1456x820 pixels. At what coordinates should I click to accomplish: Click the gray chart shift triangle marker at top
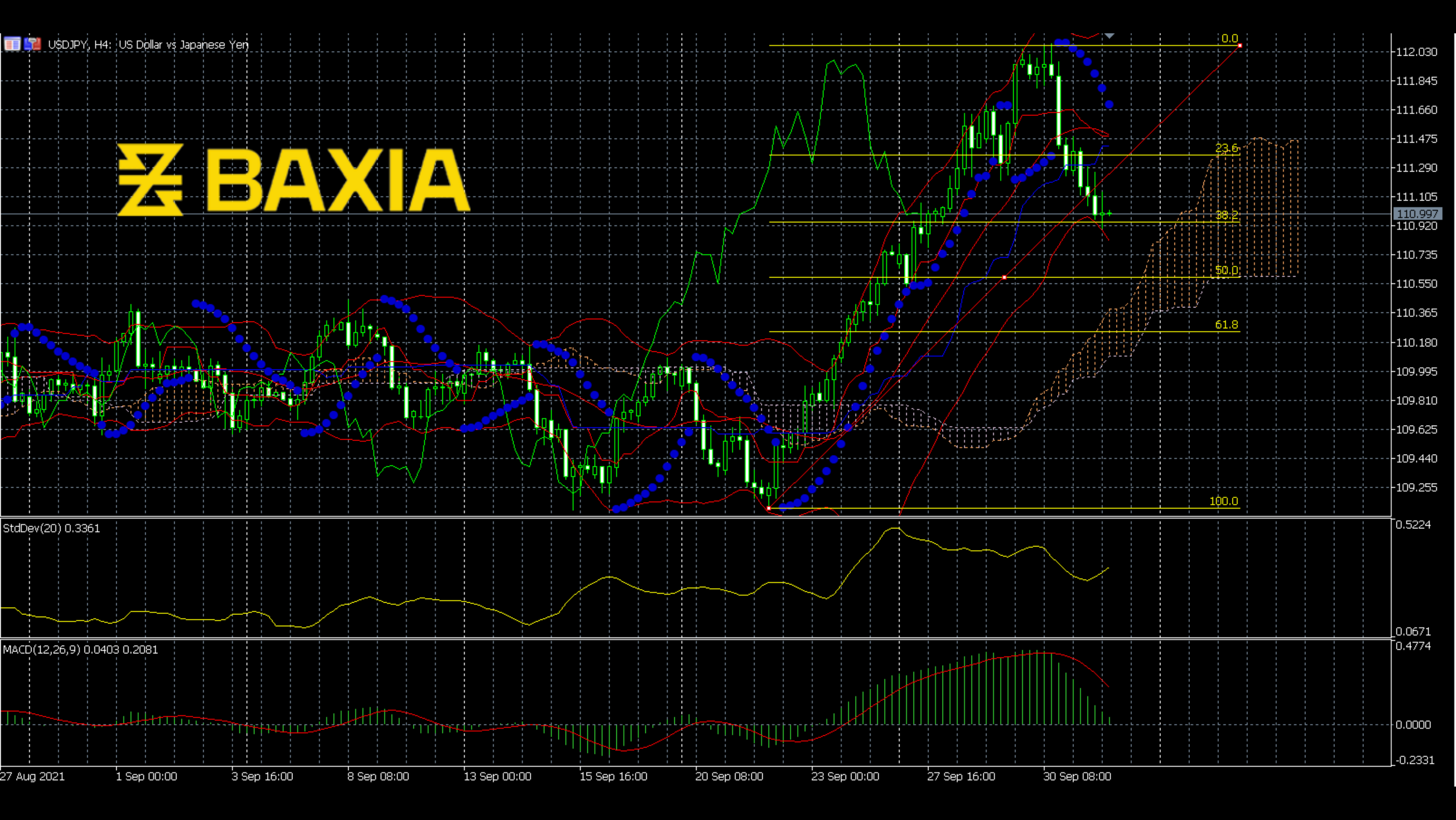(1109, 36)
